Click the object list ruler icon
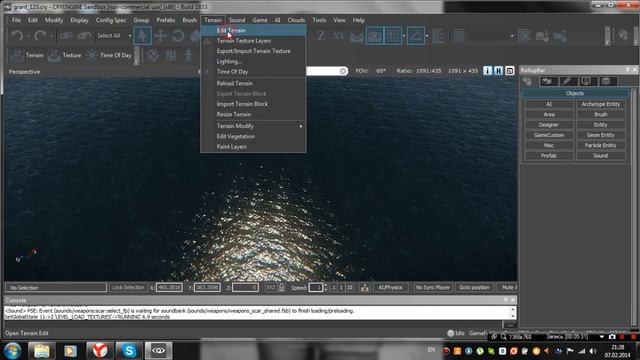This screenshot has height=360, width=640. 438,36
